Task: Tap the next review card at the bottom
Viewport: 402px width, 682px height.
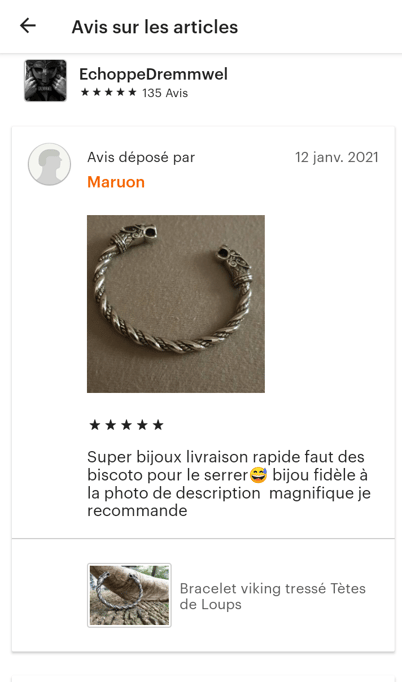Action: [x=203, y=679]
